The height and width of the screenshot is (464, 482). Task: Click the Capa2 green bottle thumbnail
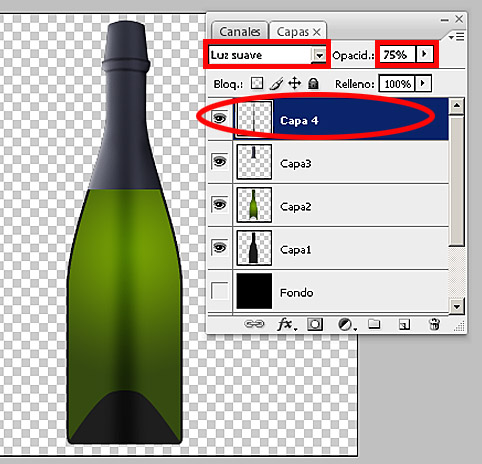coord(254,205)
